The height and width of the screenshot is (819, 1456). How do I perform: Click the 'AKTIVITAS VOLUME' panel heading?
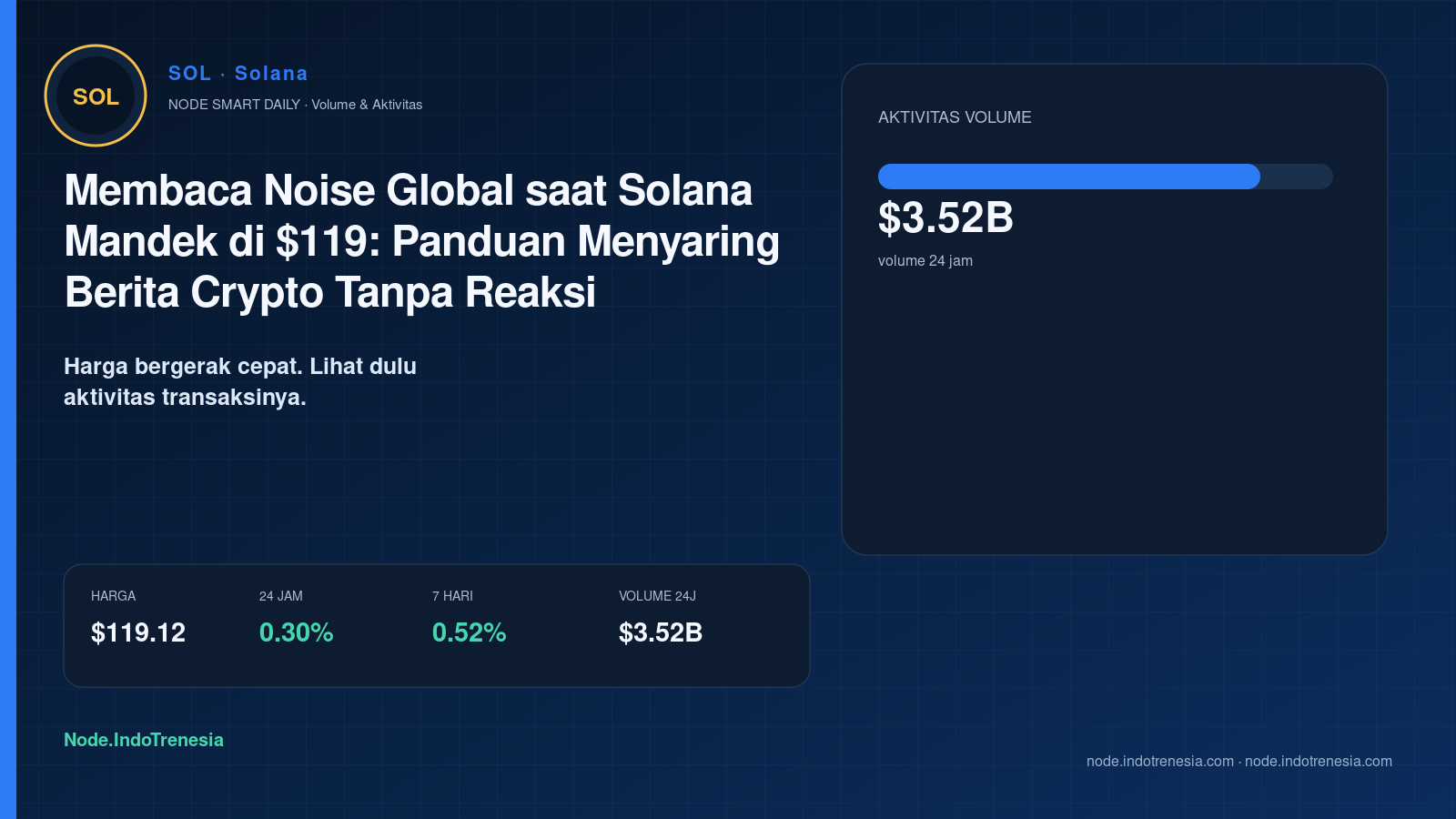pos(955,117)
